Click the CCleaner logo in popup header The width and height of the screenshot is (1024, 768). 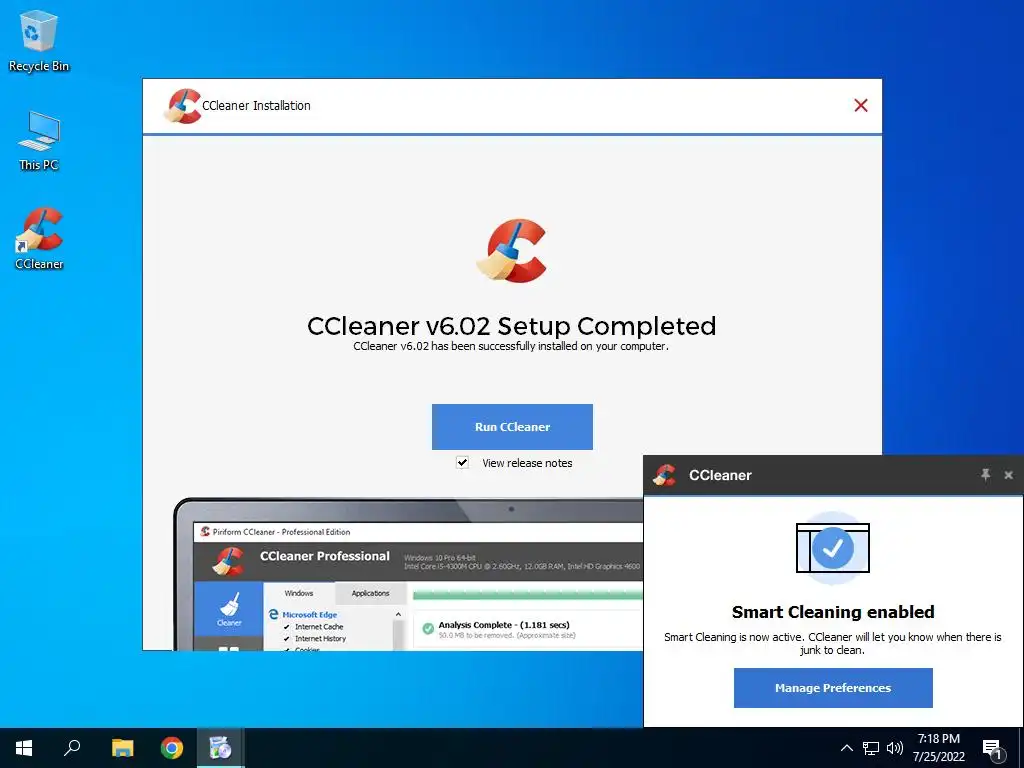(664, 475)
